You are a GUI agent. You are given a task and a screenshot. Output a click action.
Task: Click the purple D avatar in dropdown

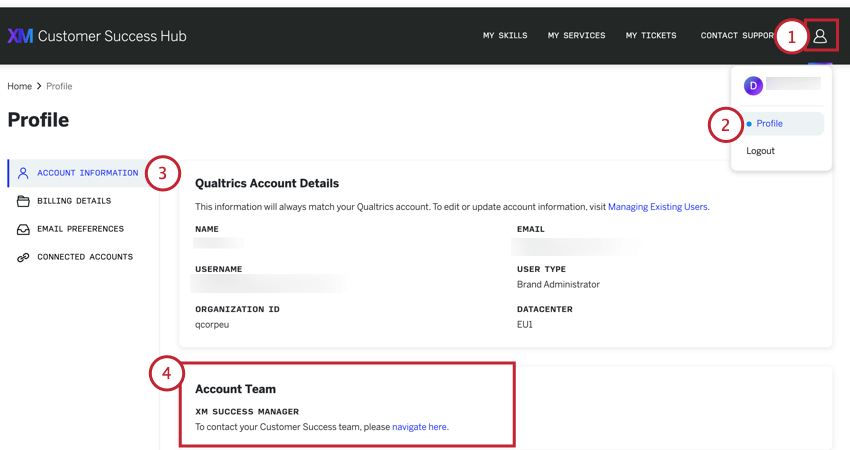click(753, 86)
